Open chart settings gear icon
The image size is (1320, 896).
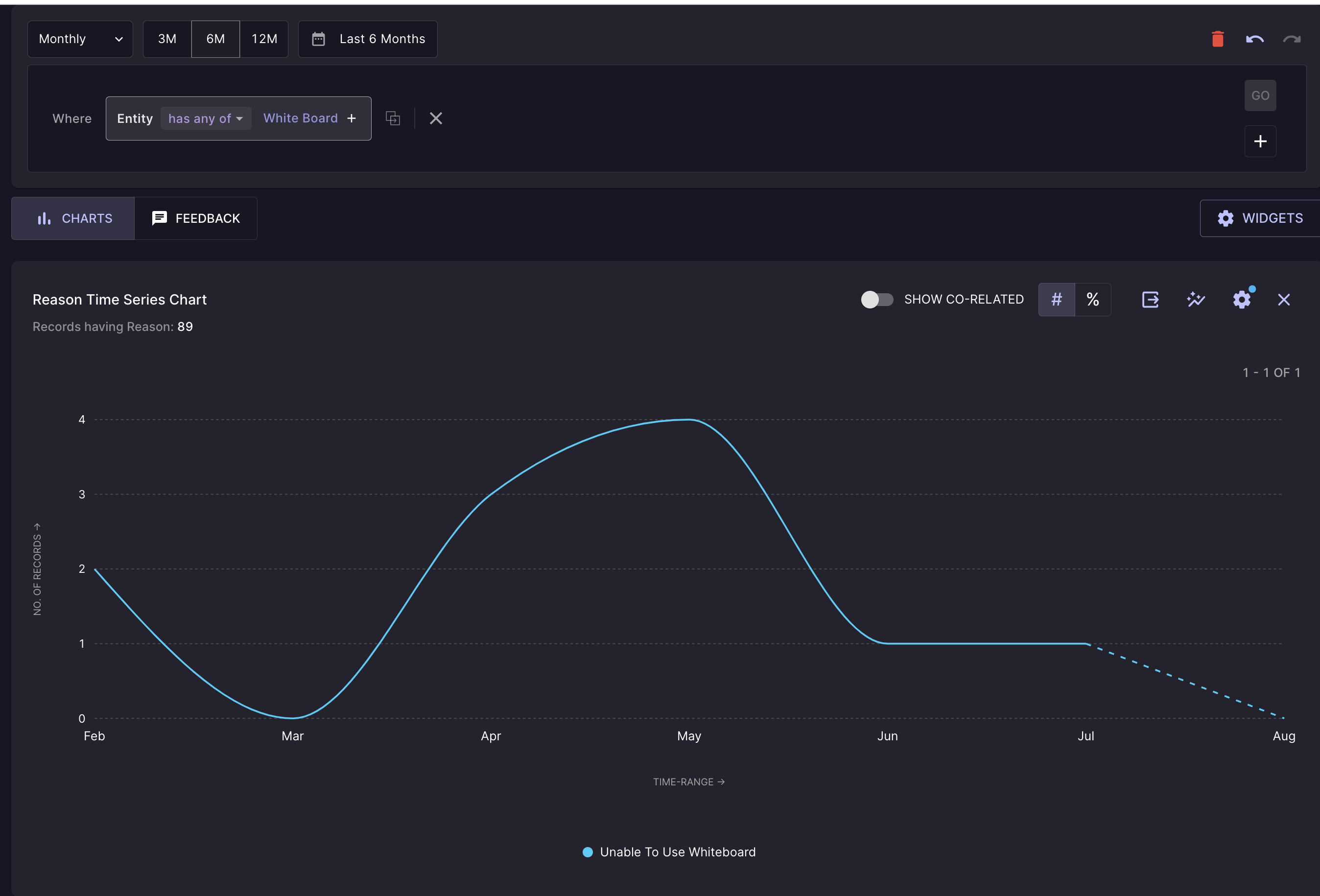coord(1242,300)
